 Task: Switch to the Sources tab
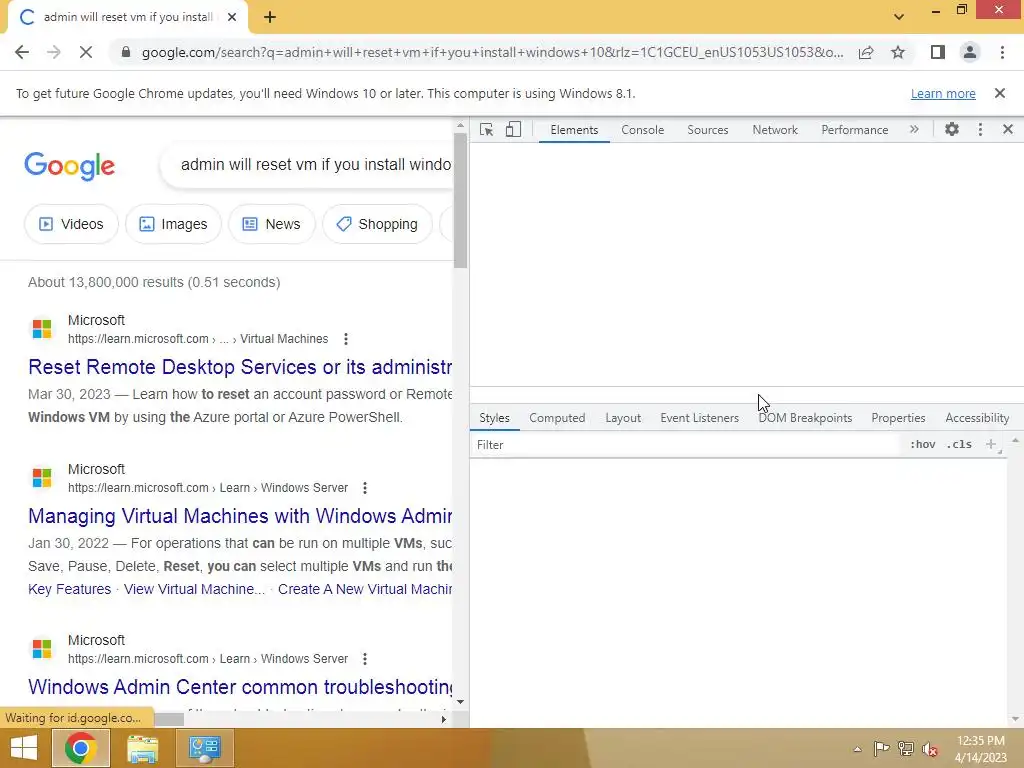(707, 129)
